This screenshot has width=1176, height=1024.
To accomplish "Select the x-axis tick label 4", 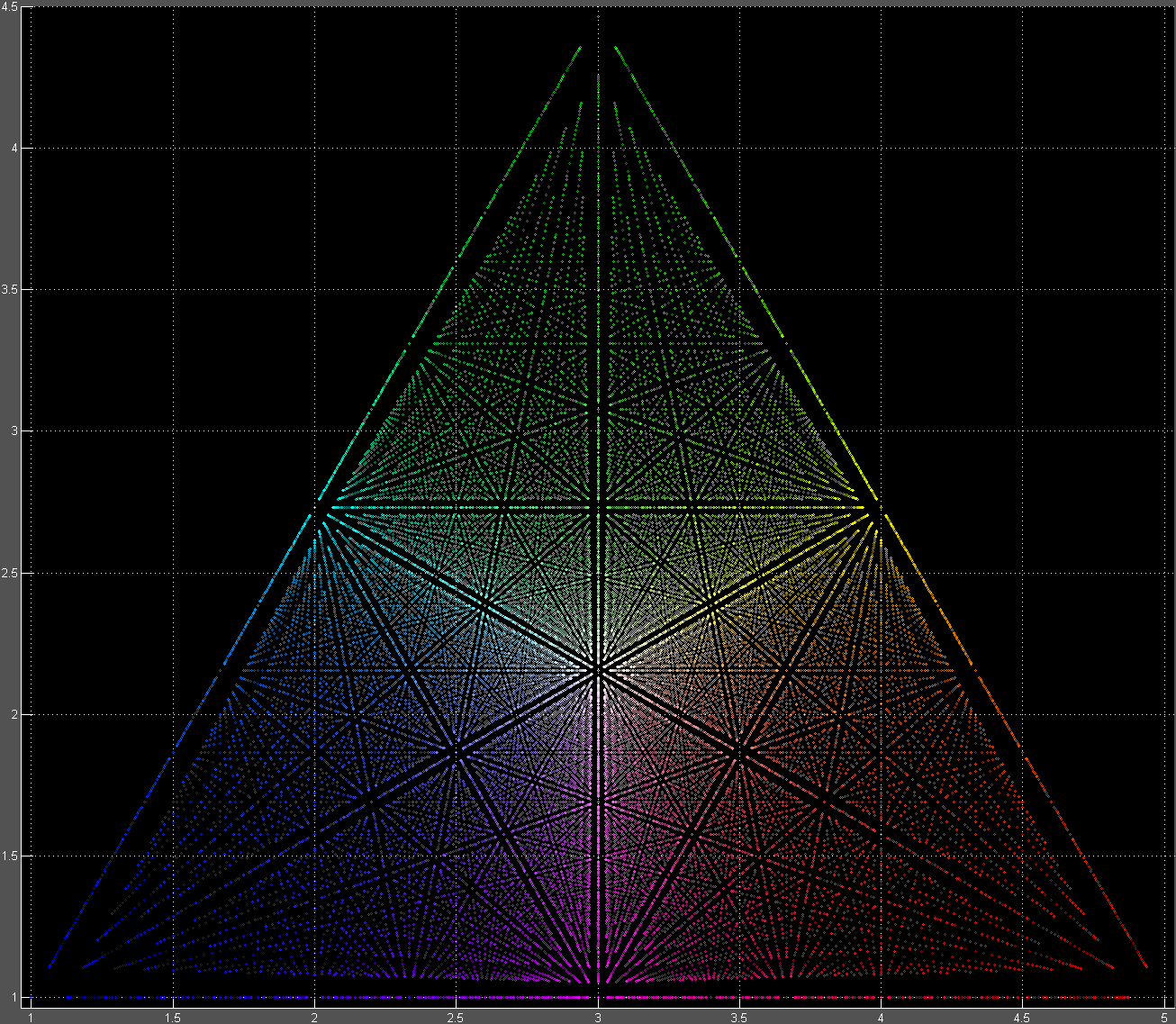I will (881, 1017).
